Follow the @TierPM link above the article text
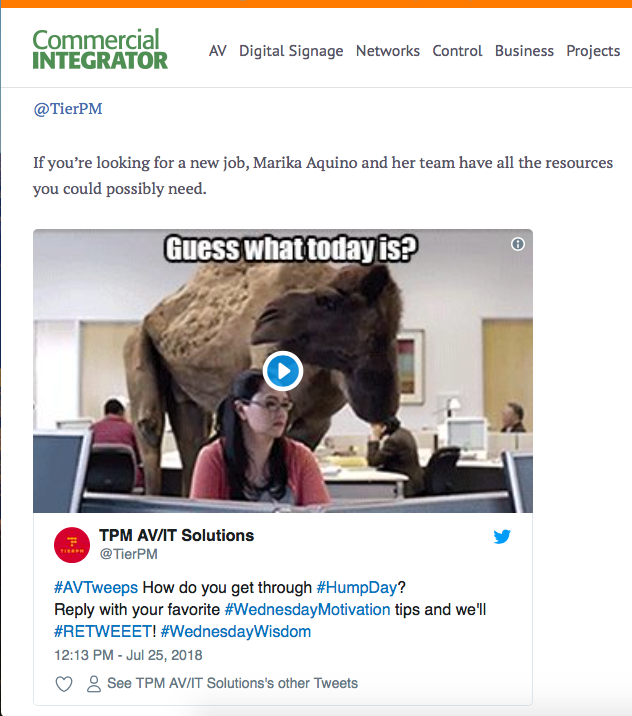The width and height of the screenshot is (632, 716). (68, 109)
